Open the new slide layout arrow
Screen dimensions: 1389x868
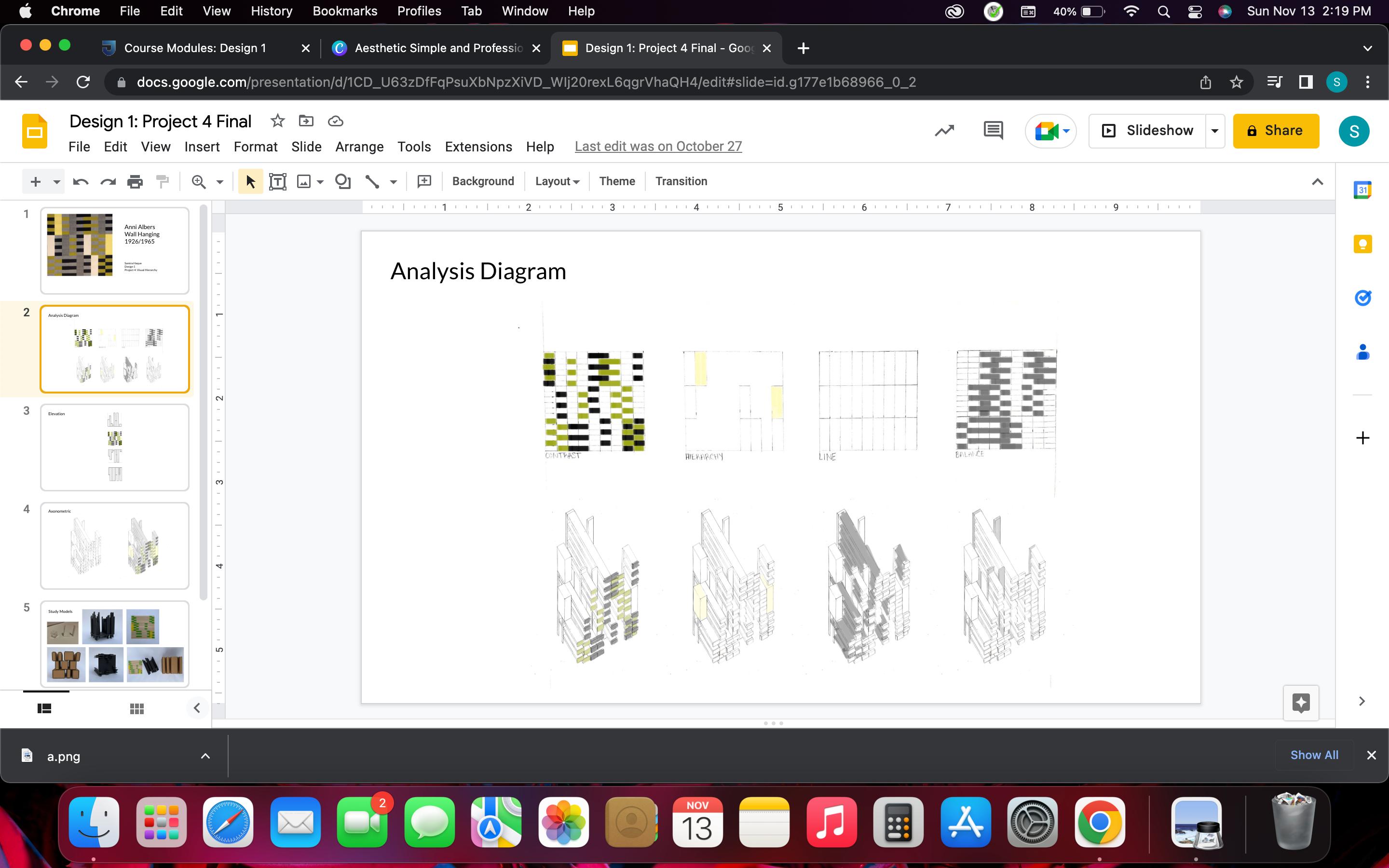coord(56,182)
